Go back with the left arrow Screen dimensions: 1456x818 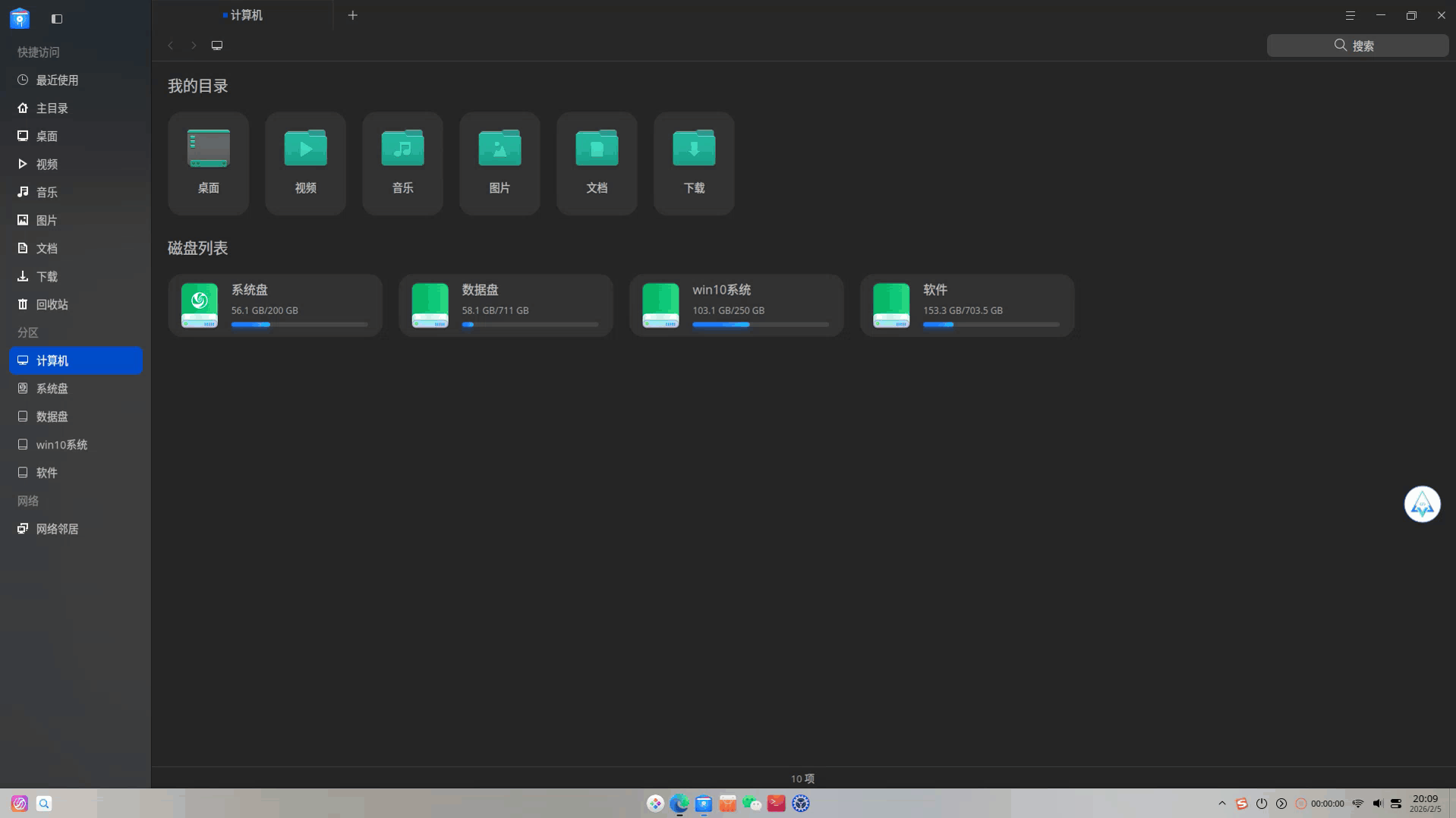[171, 46]
